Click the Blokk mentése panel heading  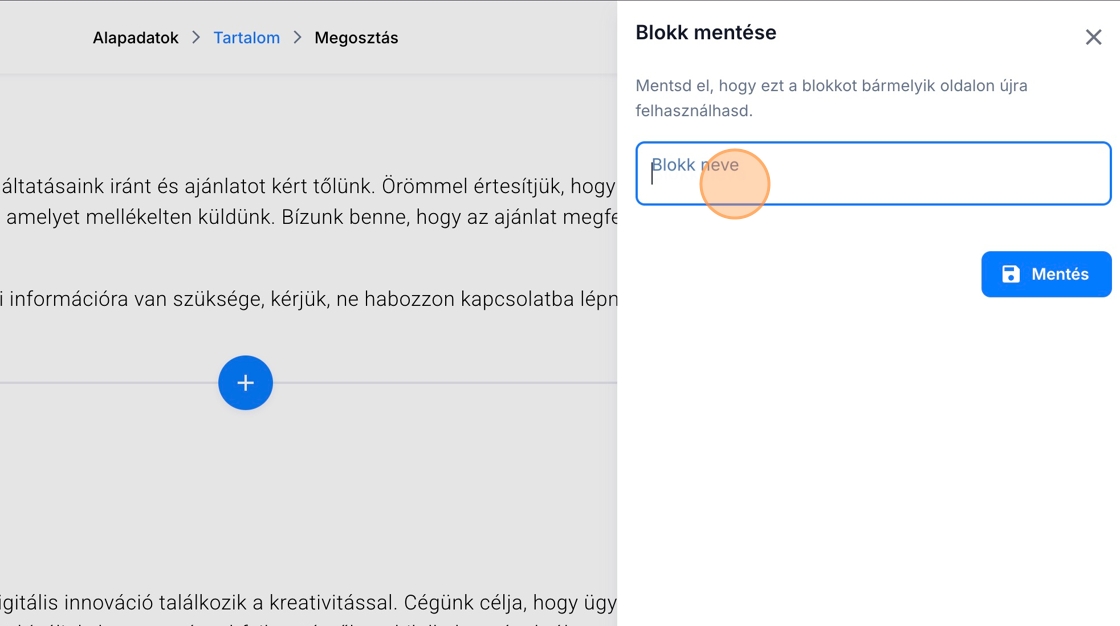click(706, 33)
